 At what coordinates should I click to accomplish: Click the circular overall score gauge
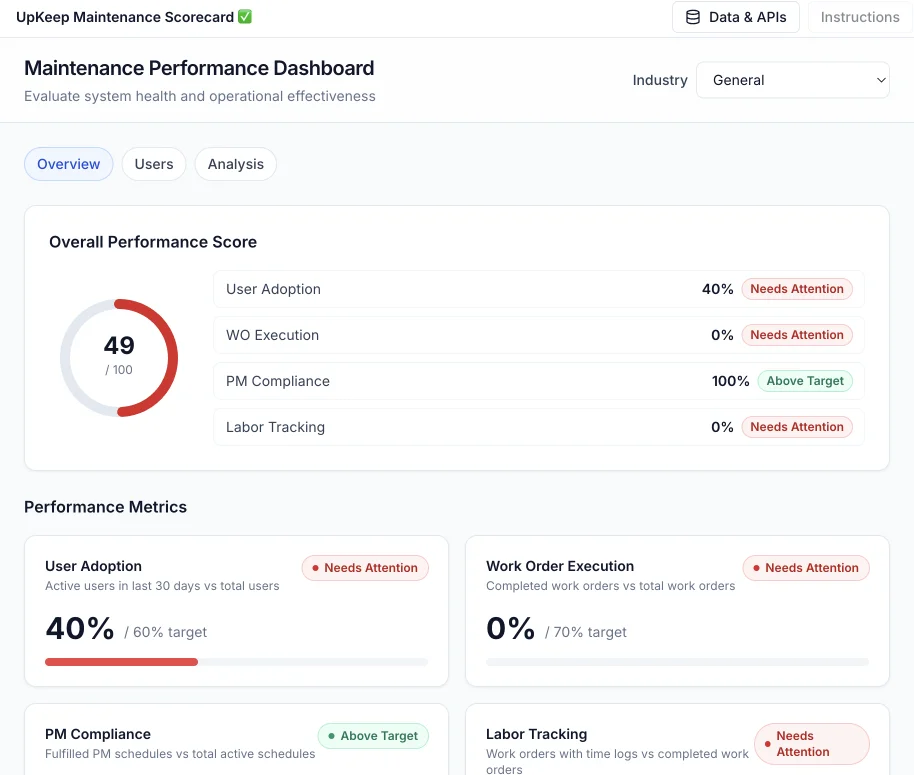coord(119,357)
